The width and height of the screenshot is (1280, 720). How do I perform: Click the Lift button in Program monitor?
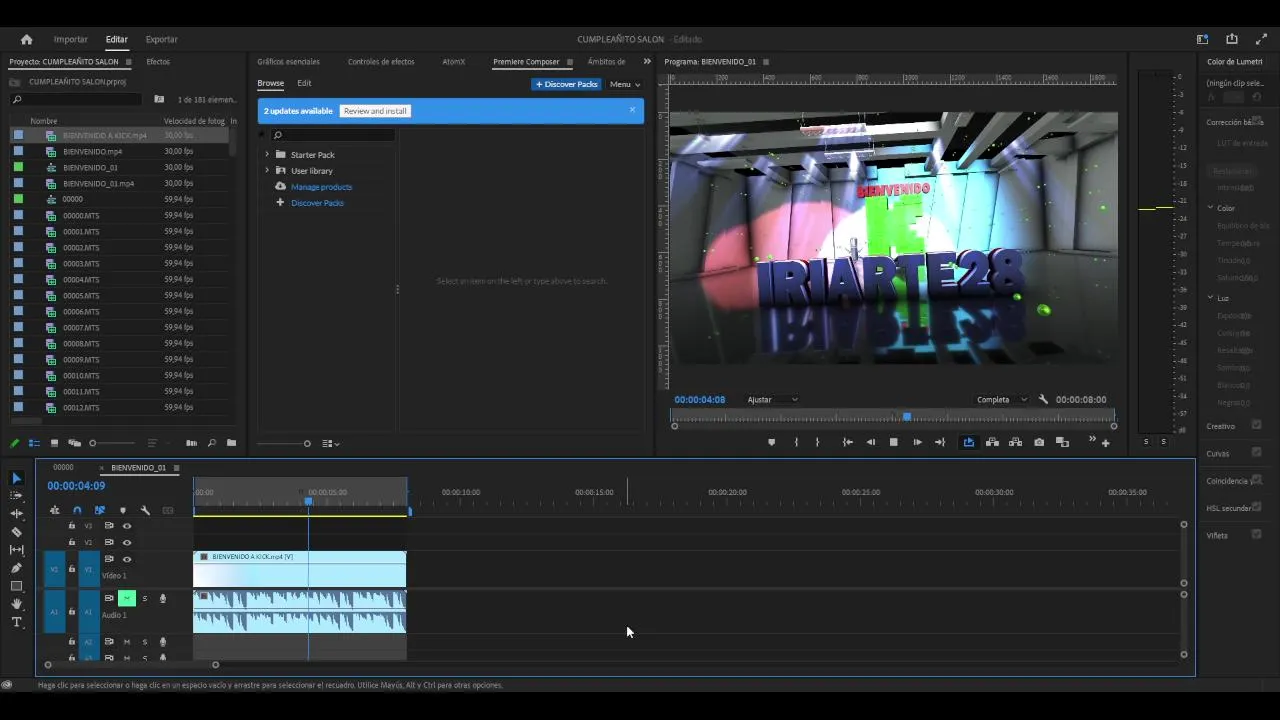pyautogui.click(x=992, y=442)
